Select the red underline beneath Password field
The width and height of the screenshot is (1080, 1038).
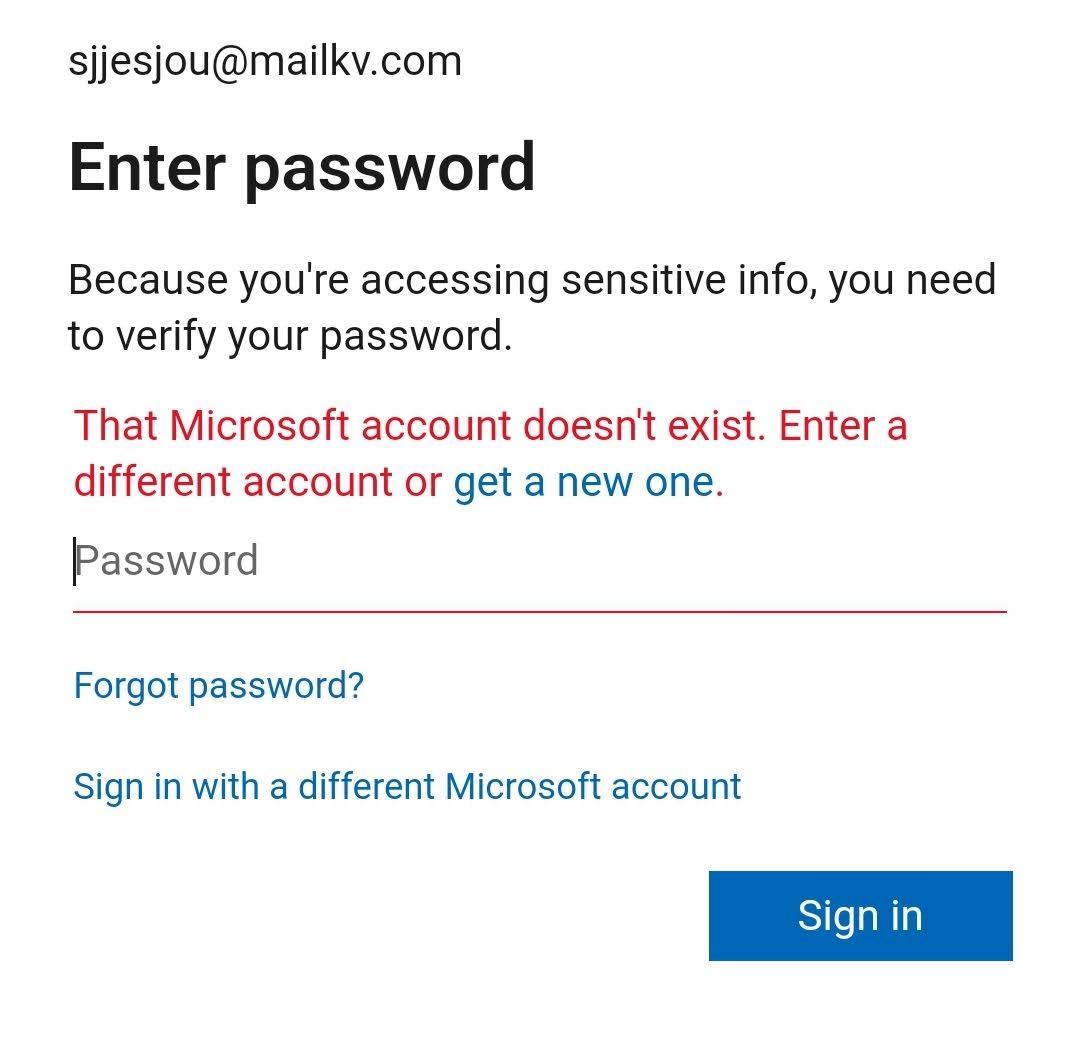click(539, 611)
